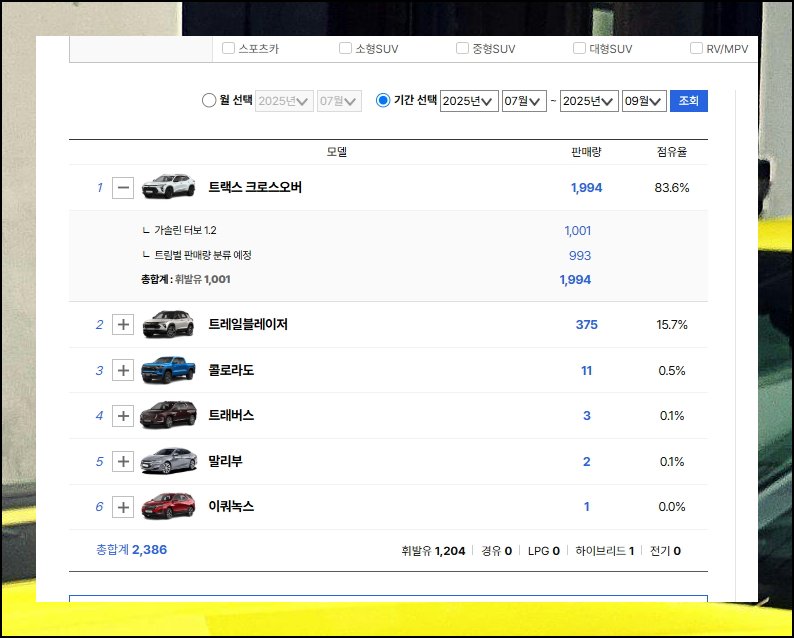Click the dark red 트래버스 thumbnail
The height and width of the screenshot is (638, 794).
click(168, 415)
